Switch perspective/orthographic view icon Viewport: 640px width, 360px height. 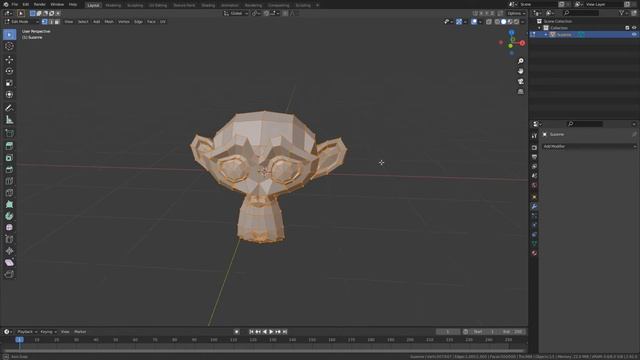[x=520, y=92]
